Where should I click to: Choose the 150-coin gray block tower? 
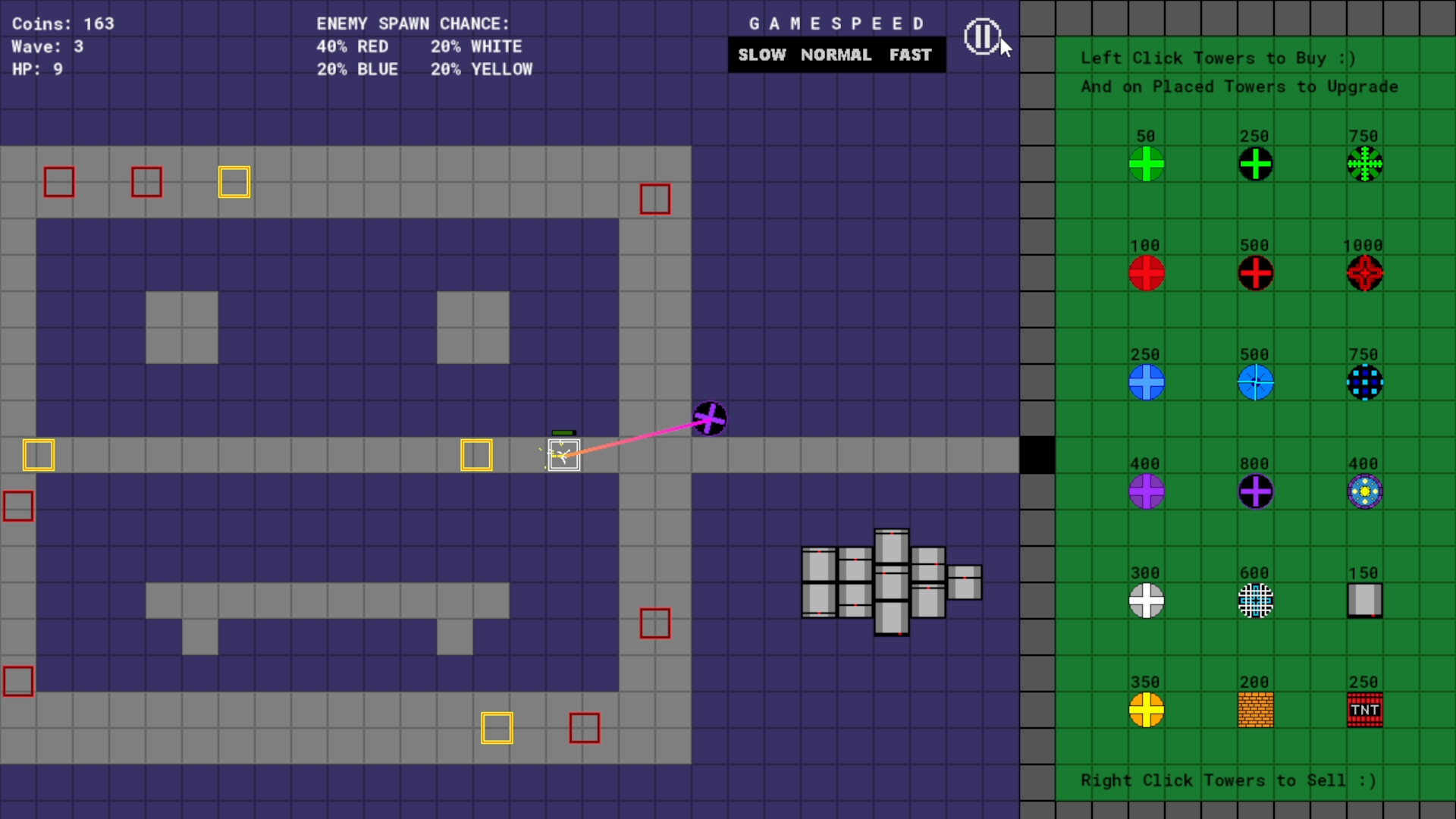(1364, 601)
